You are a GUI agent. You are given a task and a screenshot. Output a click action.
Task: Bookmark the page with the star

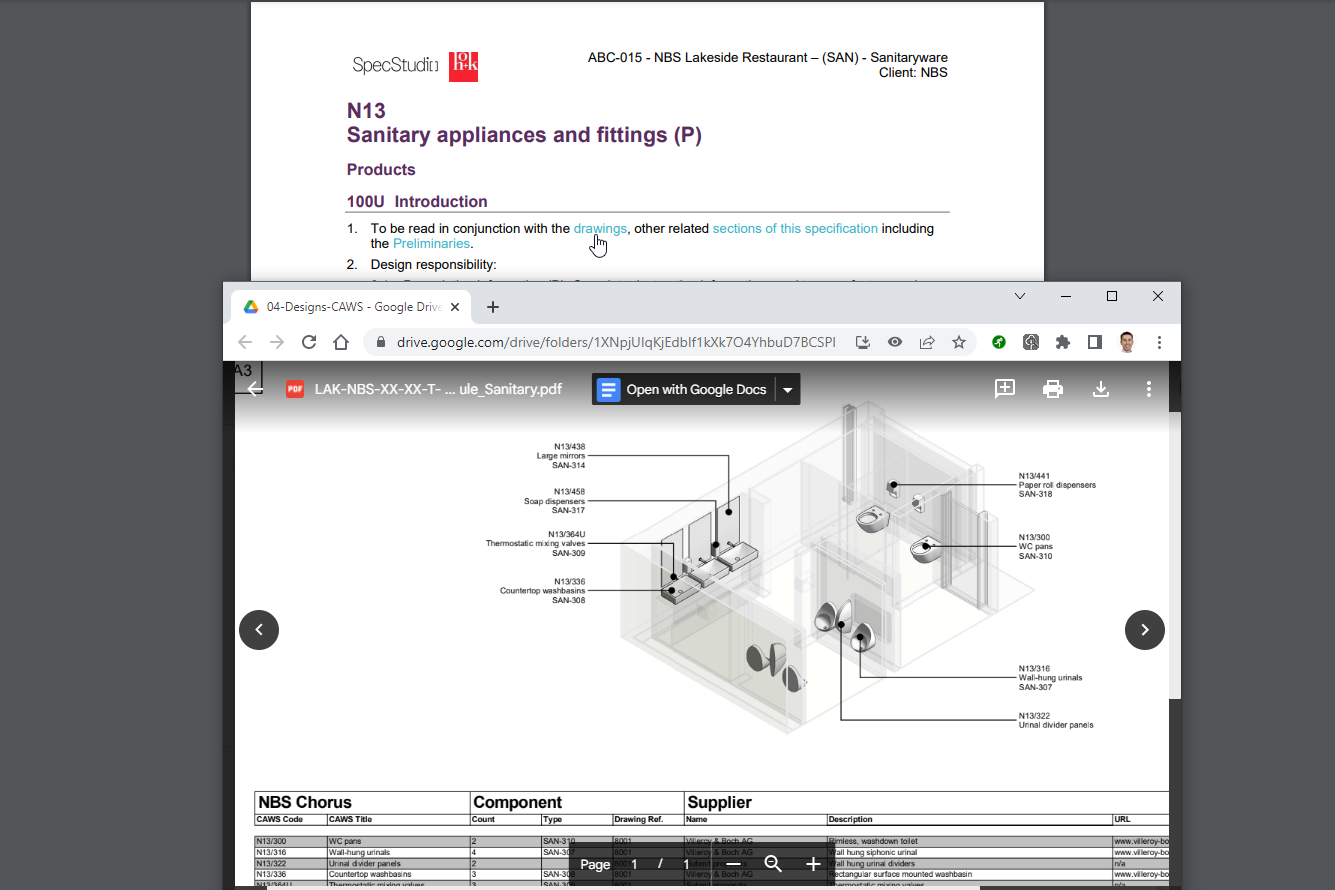(x=958, y=341)
